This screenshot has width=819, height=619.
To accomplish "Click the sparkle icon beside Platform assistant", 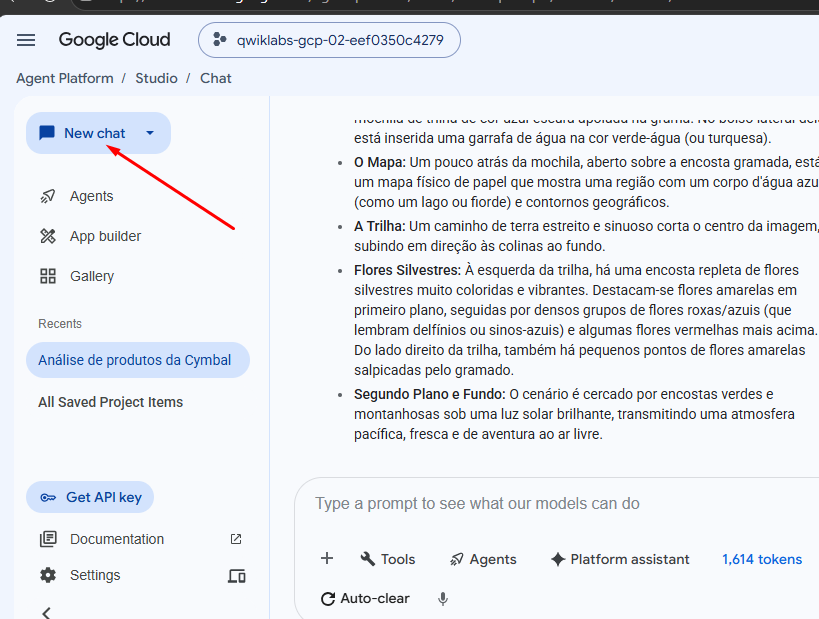I will point(558,559).
